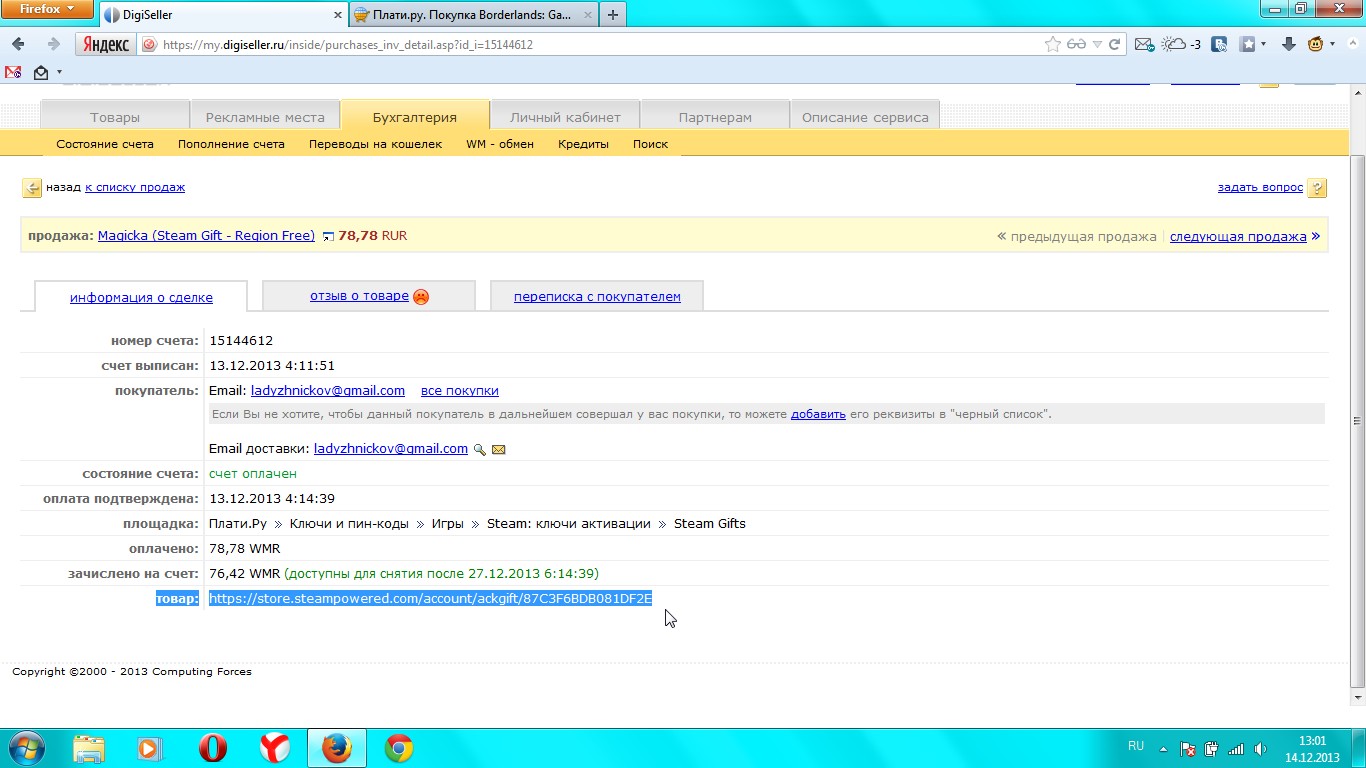Open Yandex Browser from the taskbar

(275, 748)
